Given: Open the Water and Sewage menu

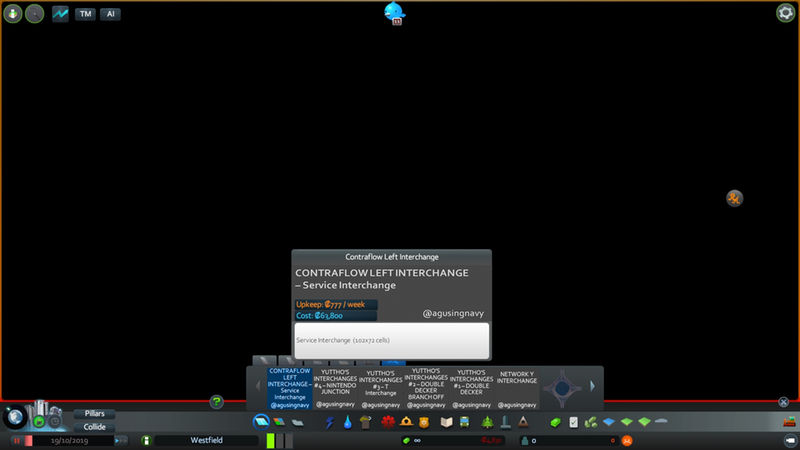Looking at the screenshot, I should [347, 423].
